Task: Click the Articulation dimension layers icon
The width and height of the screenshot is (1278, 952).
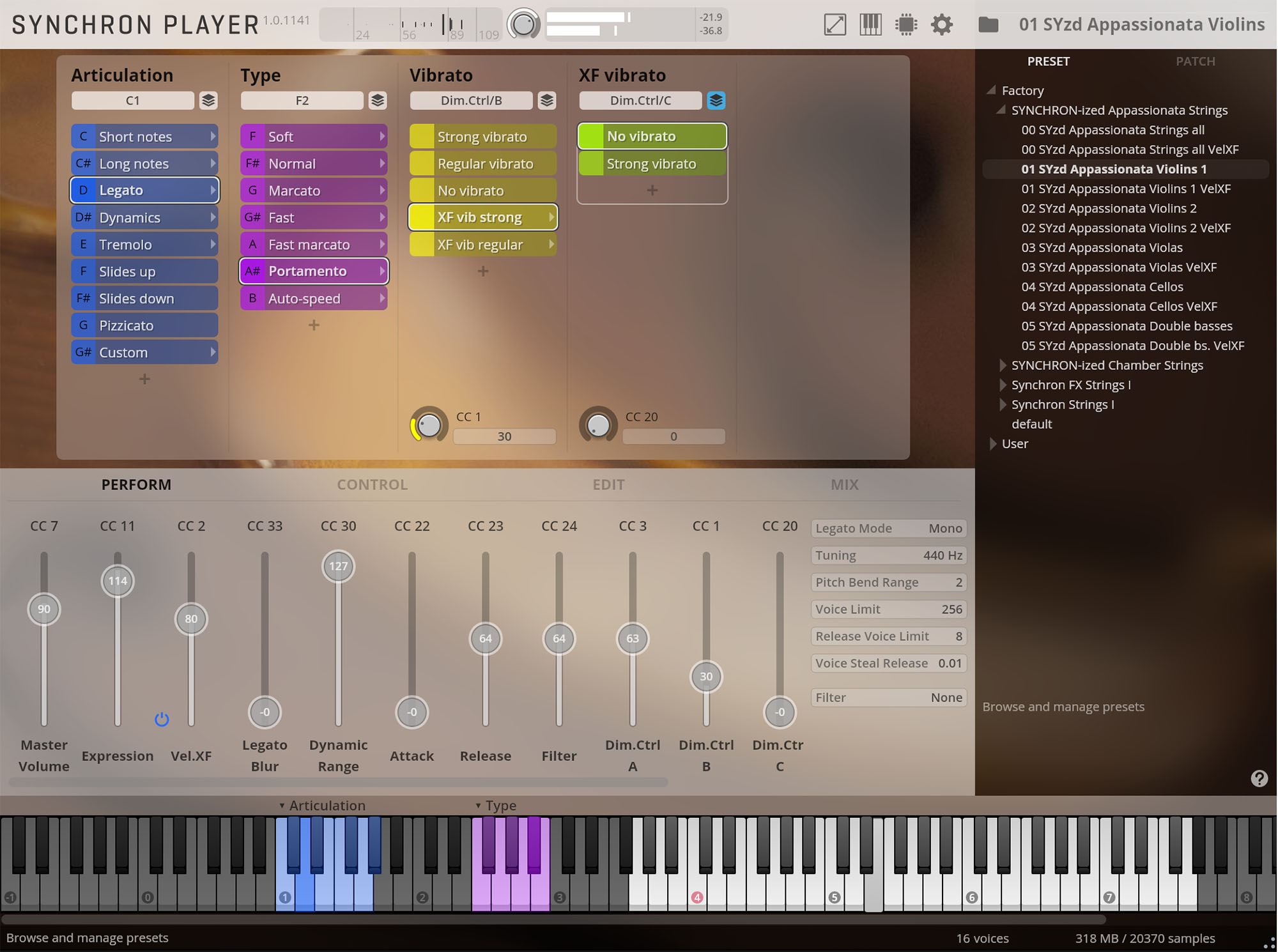Action: [208, 100]
